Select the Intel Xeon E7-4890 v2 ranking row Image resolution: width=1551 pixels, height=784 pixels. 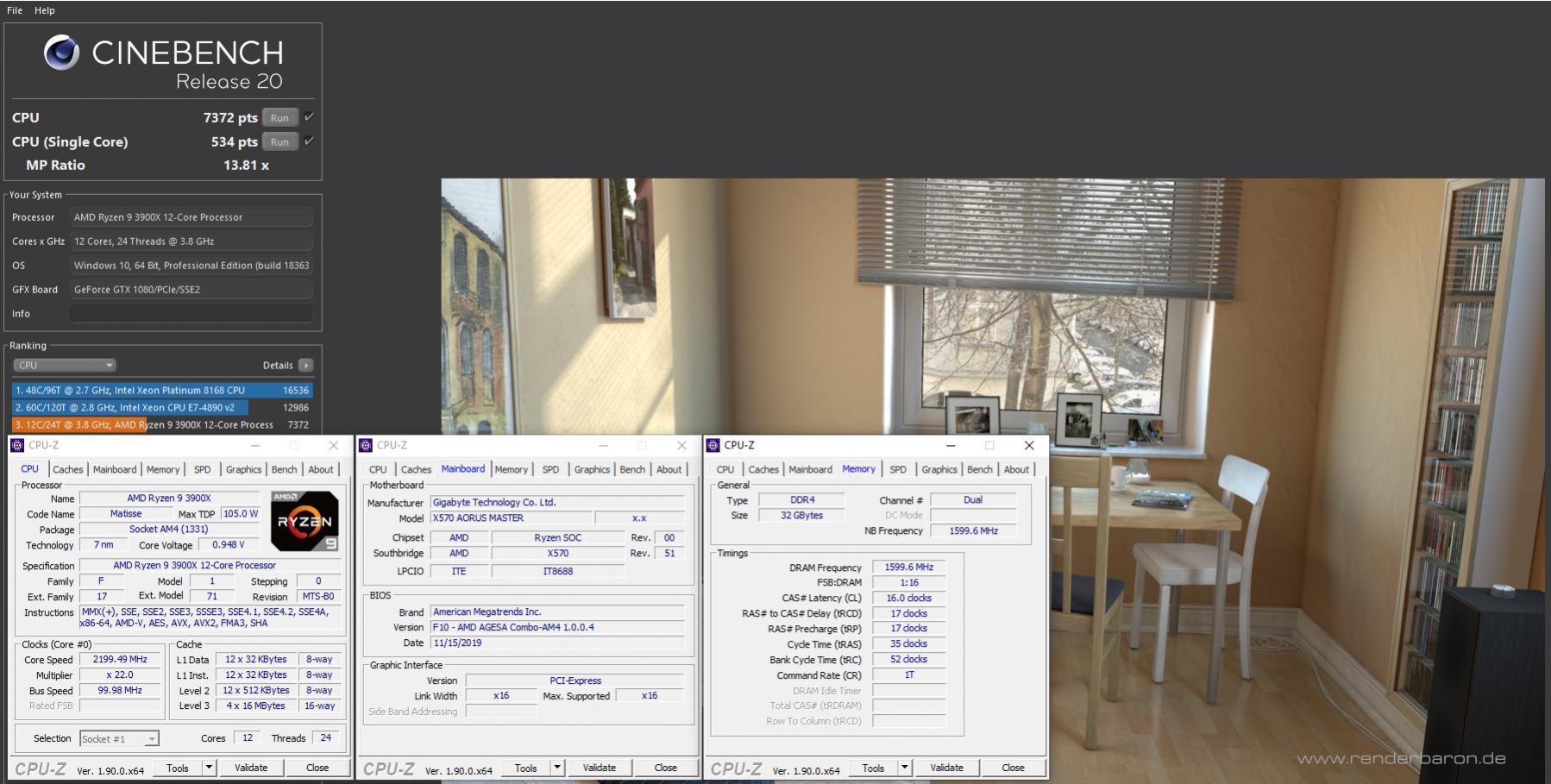[x=162, y=407]
